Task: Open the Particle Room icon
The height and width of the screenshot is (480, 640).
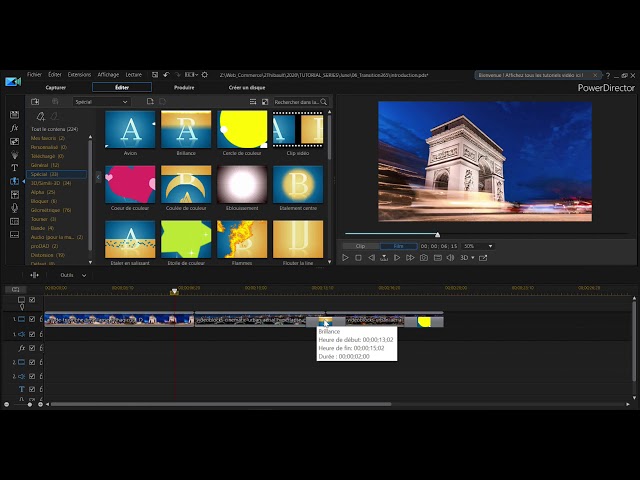Action: point(14,155)
